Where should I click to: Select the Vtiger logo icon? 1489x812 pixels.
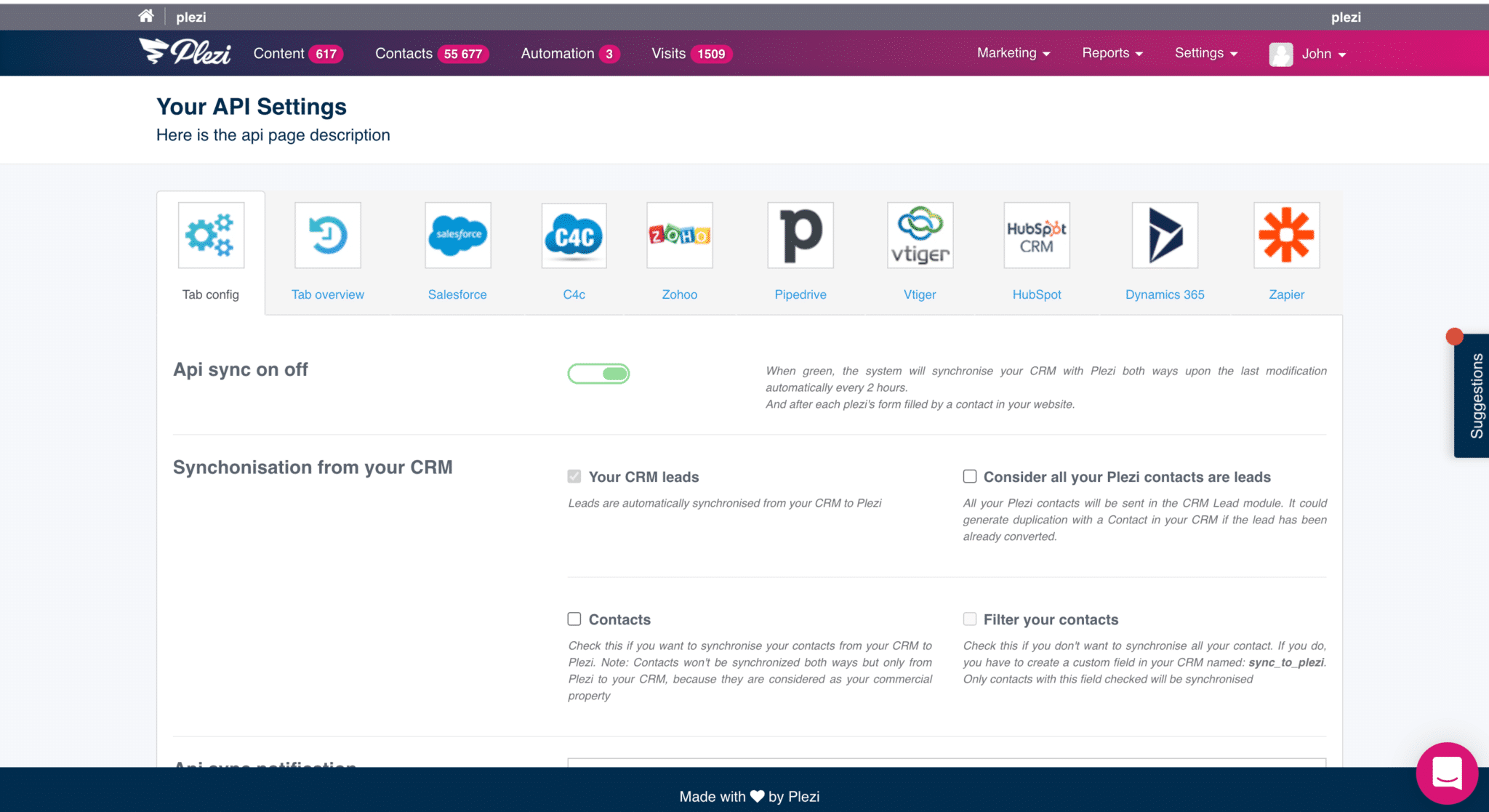920,235
